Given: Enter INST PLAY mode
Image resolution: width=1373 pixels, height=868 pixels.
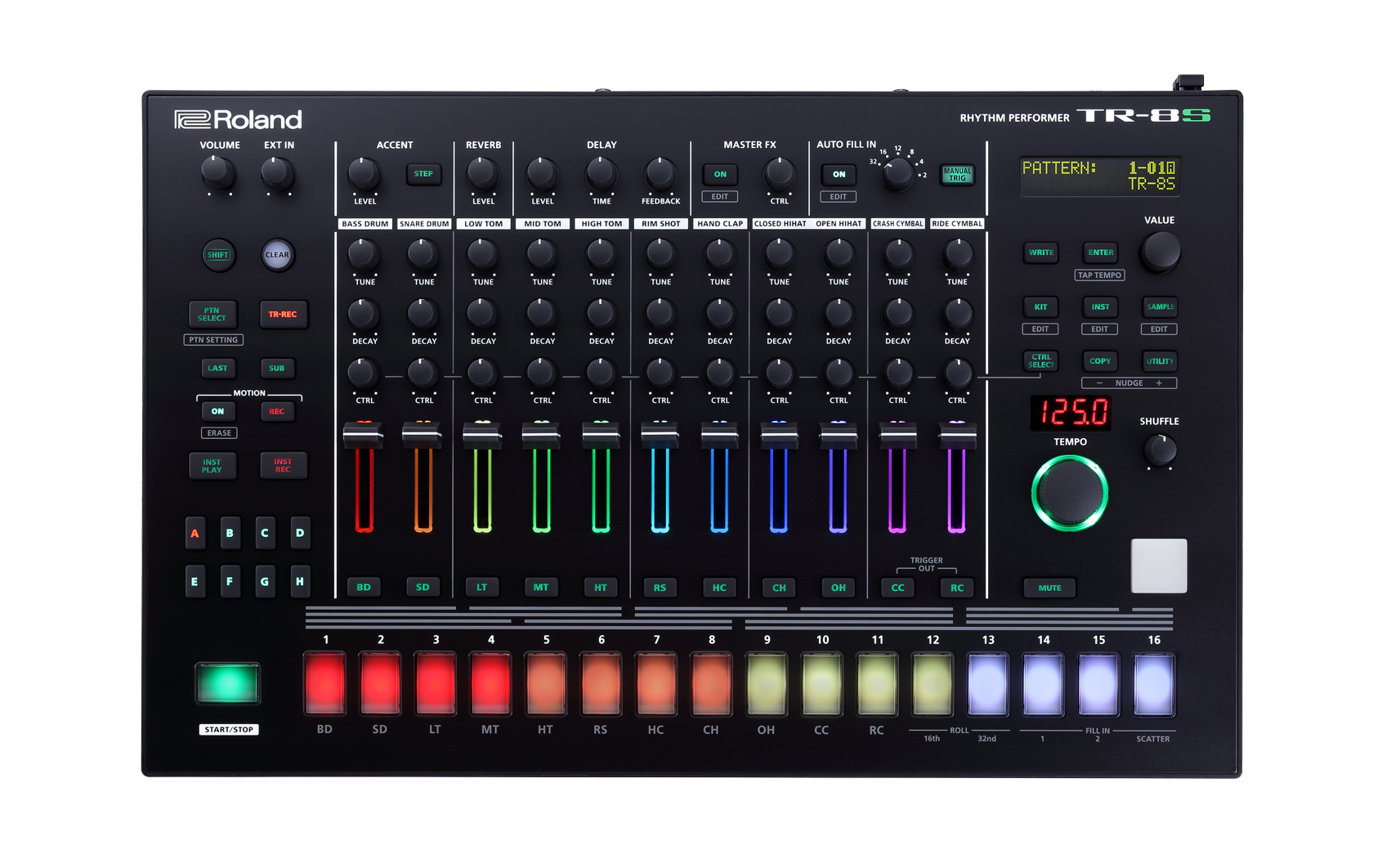Looking at the screenshot, I should 212,466.
